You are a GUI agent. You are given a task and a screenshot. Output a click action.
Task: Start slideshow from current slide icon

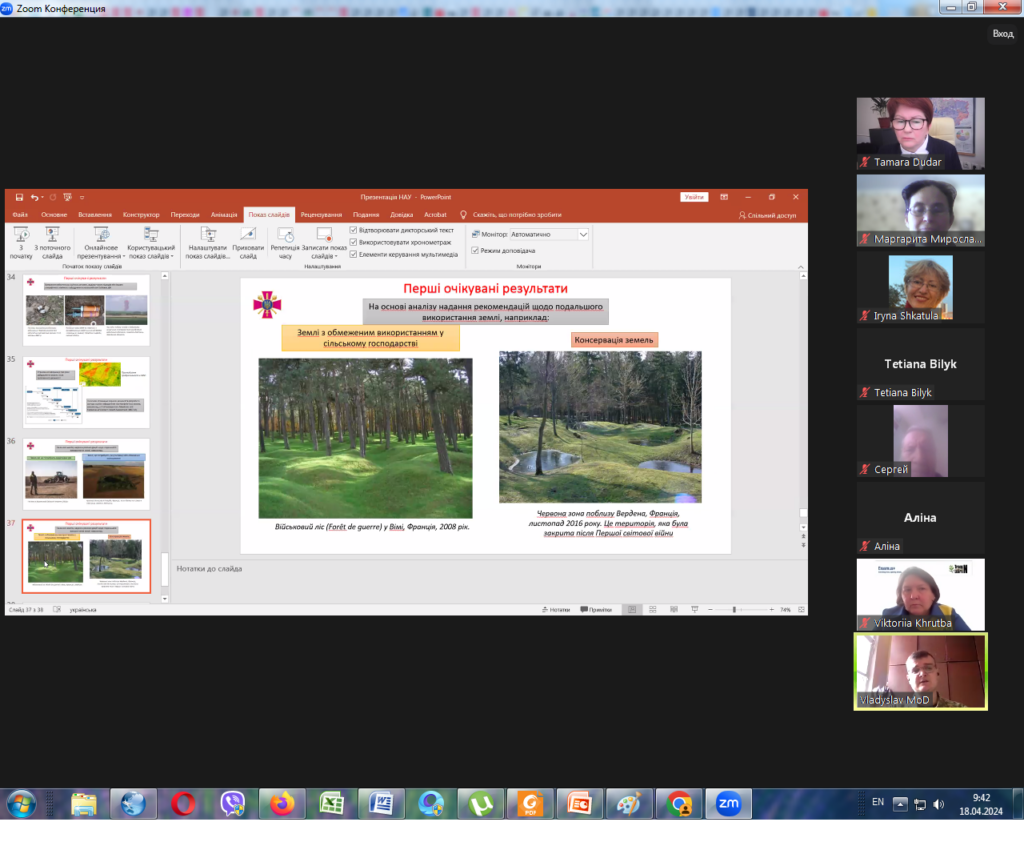coord(53,234)
